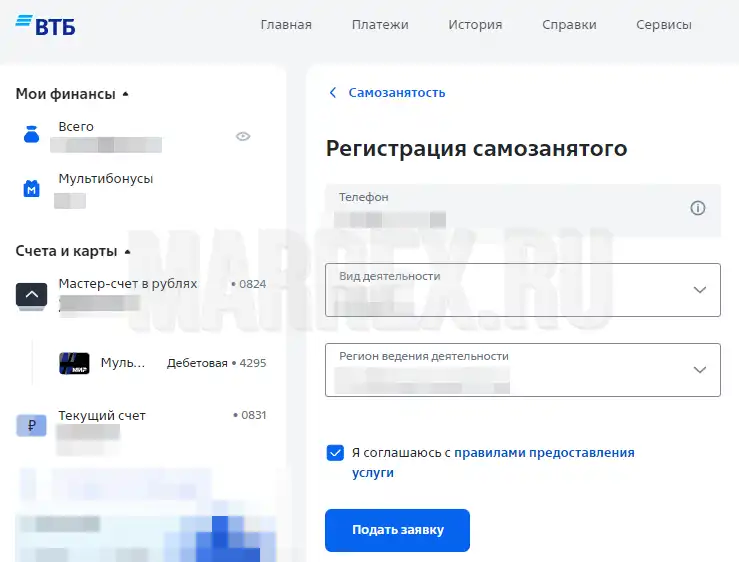Open the Мультибонусы entry
The image size is (739, 562).
point(106,179)
